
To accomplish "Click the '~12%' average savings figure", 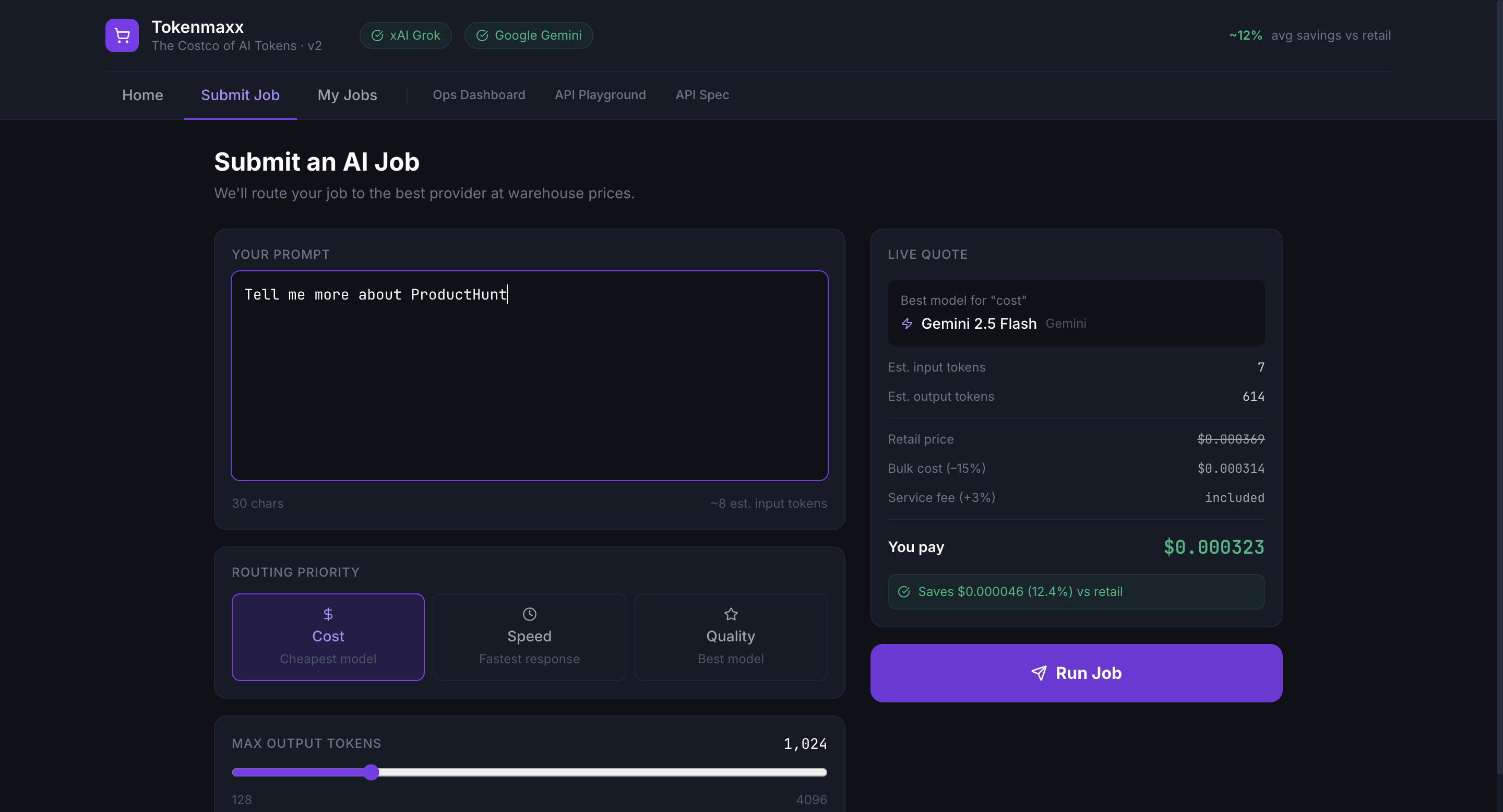I will point(1245,35).
